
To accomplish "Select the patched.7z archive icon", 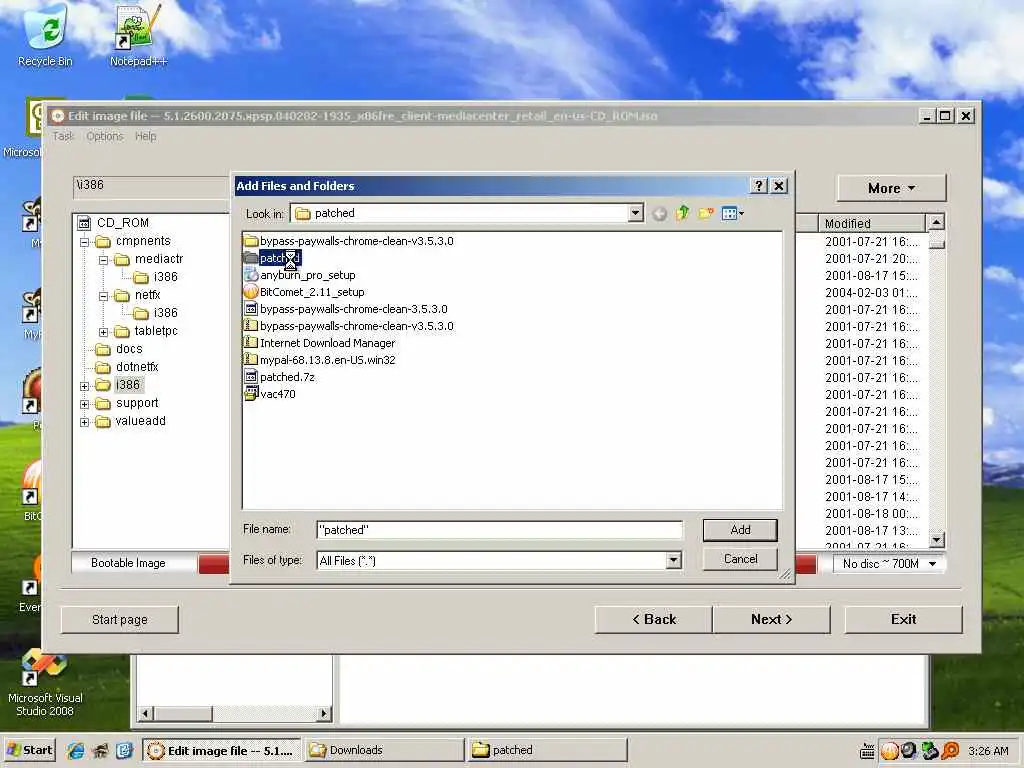I will click(x=251, y=377).
